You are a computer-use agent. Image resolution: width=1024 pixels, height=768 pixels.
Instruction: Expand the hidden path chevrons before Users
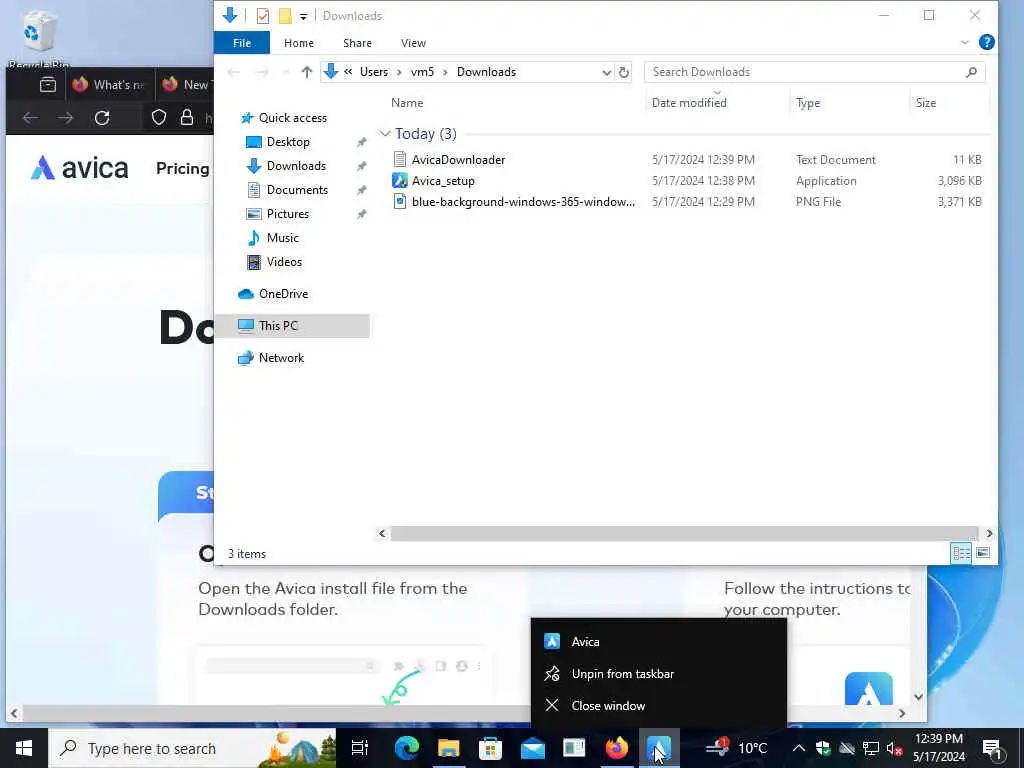click(x=348, y=72)
